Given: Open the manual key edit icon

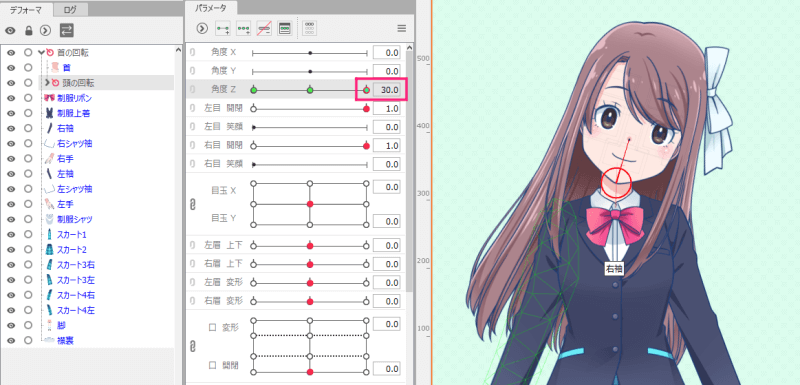Looking at the screenshot, I should coord(285,29).
